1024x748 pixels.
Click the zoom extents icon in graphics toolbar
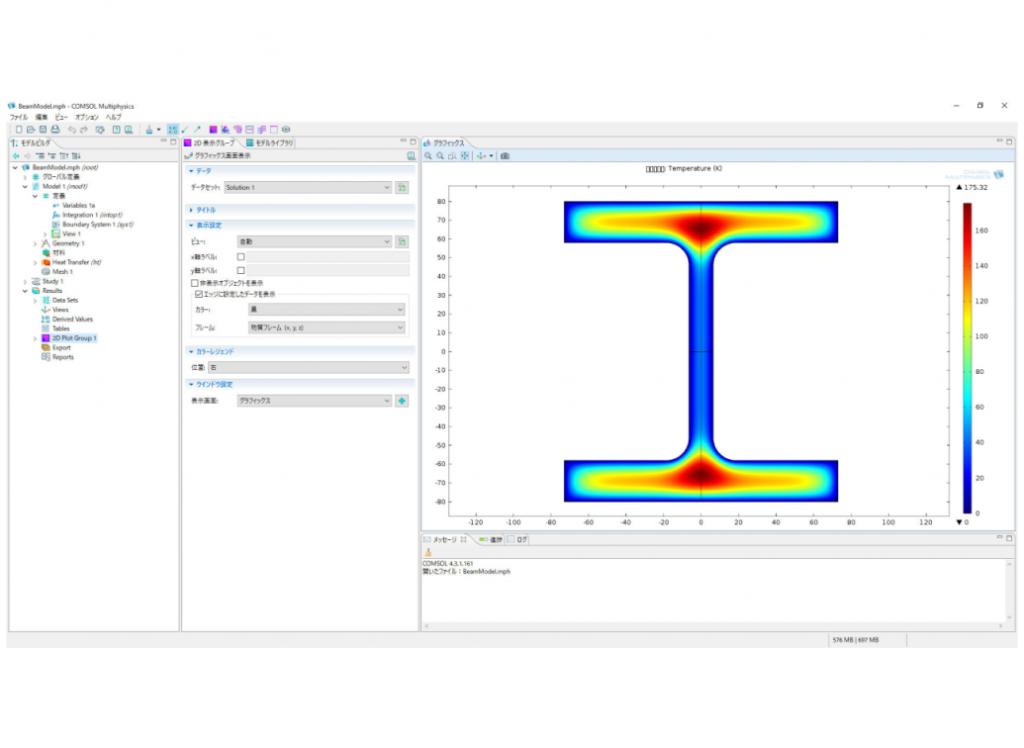tap(463, 156)
